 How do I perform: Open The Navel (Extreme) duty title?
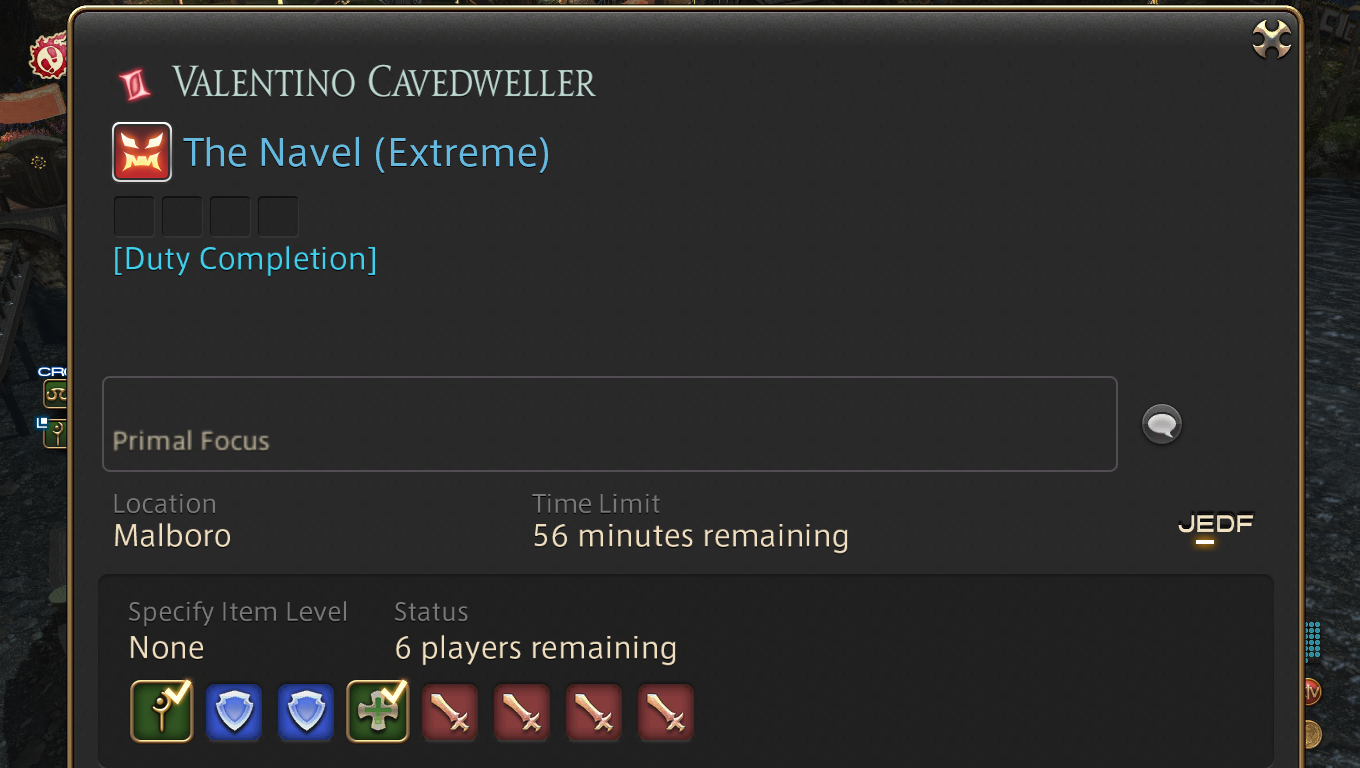tap(367, 153)
